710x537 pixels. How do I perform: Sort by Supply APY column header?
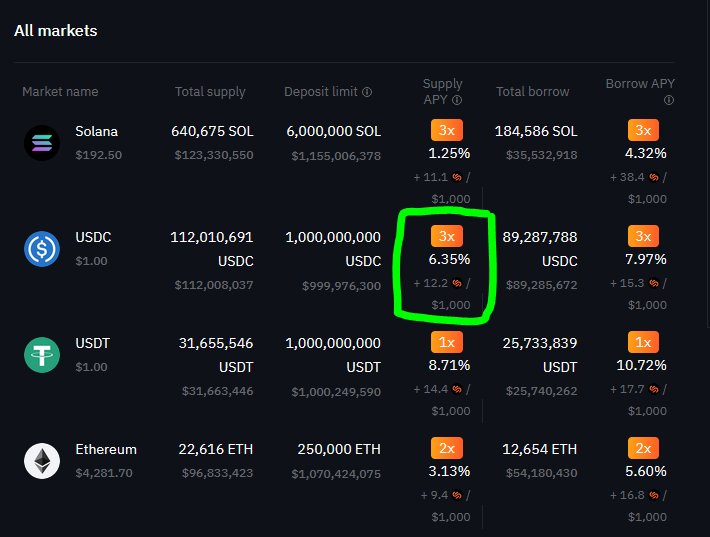pyautogui.click(x=442, y=92)
